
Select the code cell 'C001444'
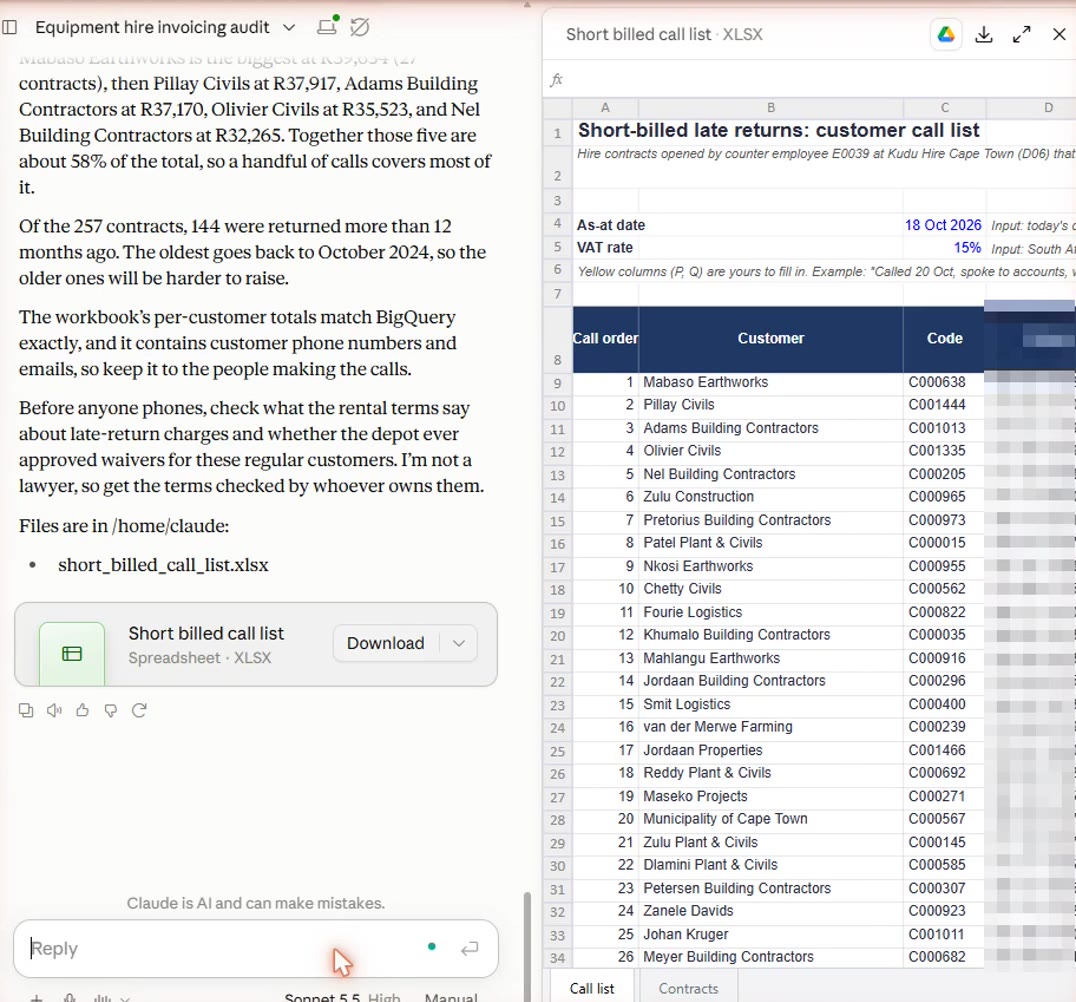(944, 405)
